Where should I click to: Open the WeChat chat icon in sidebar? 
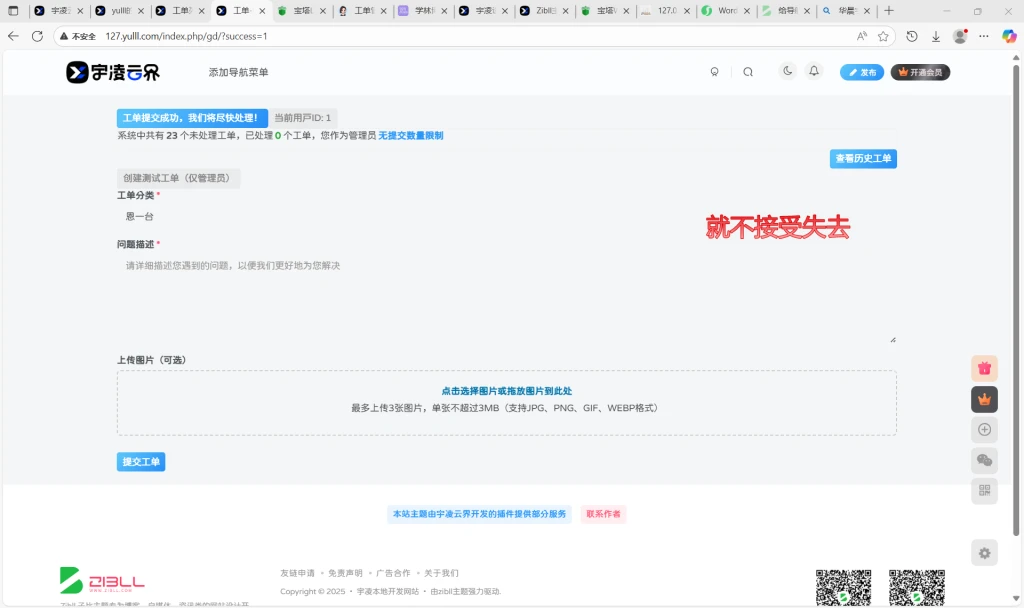[984, 460]
